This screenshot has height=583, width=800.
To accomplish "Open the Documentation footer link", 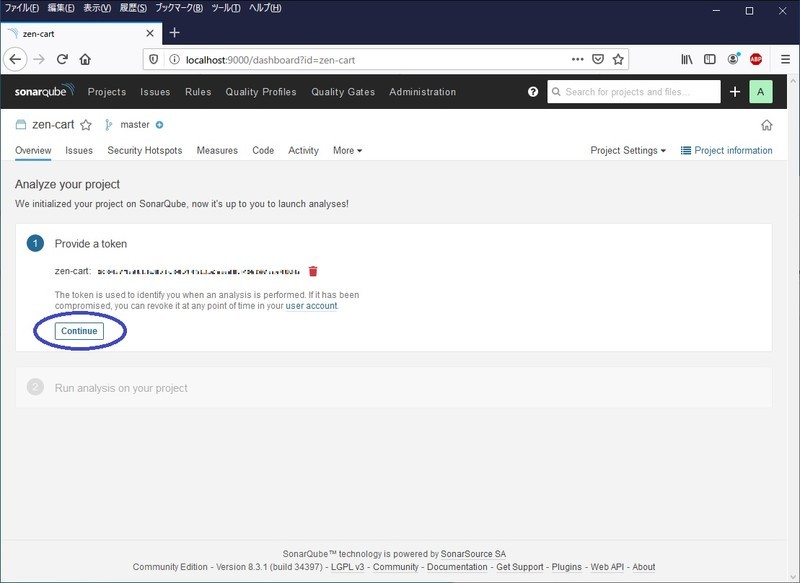I will 457,567.
